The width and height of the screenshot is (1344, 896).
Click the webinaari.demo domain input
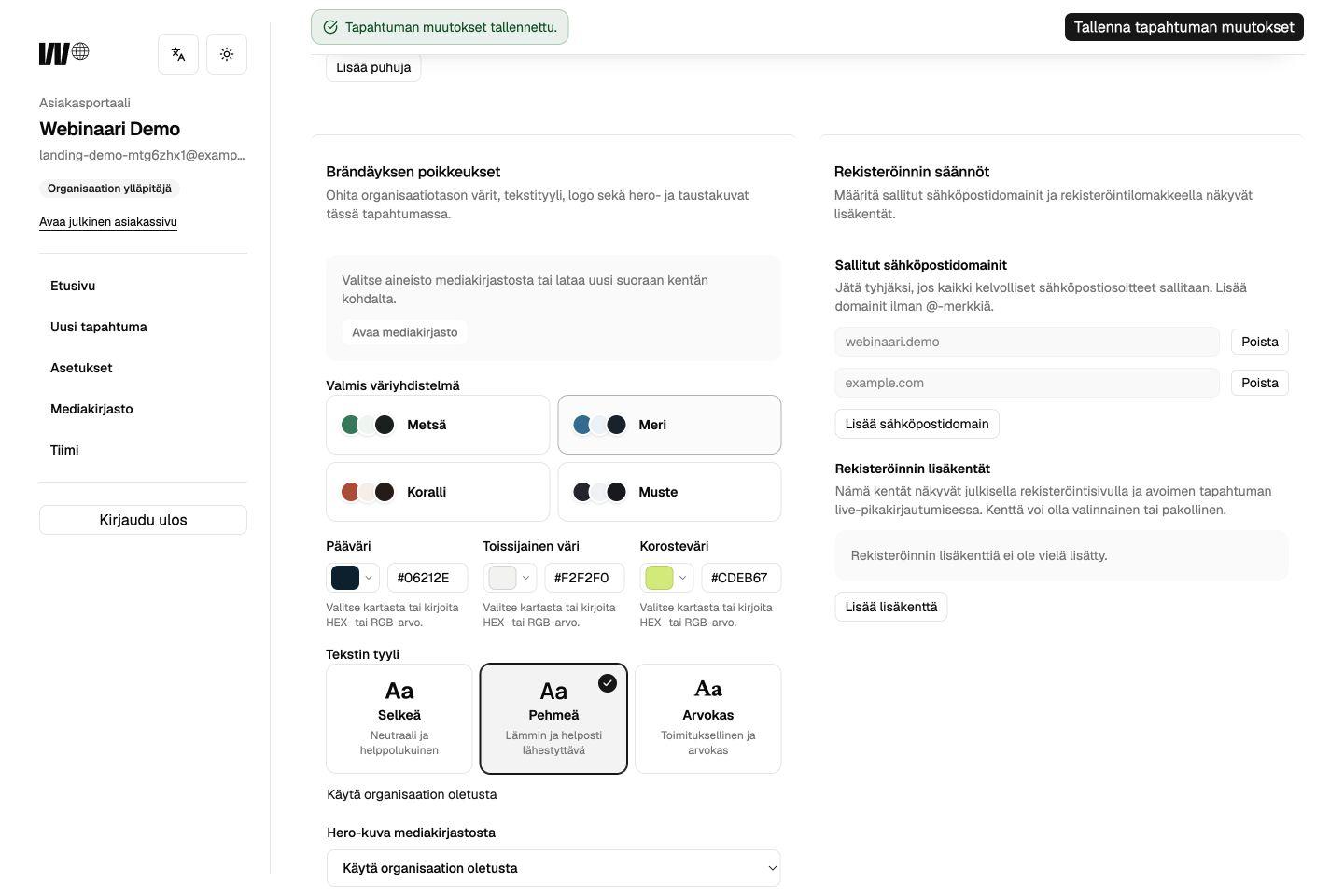(1027, 342)
